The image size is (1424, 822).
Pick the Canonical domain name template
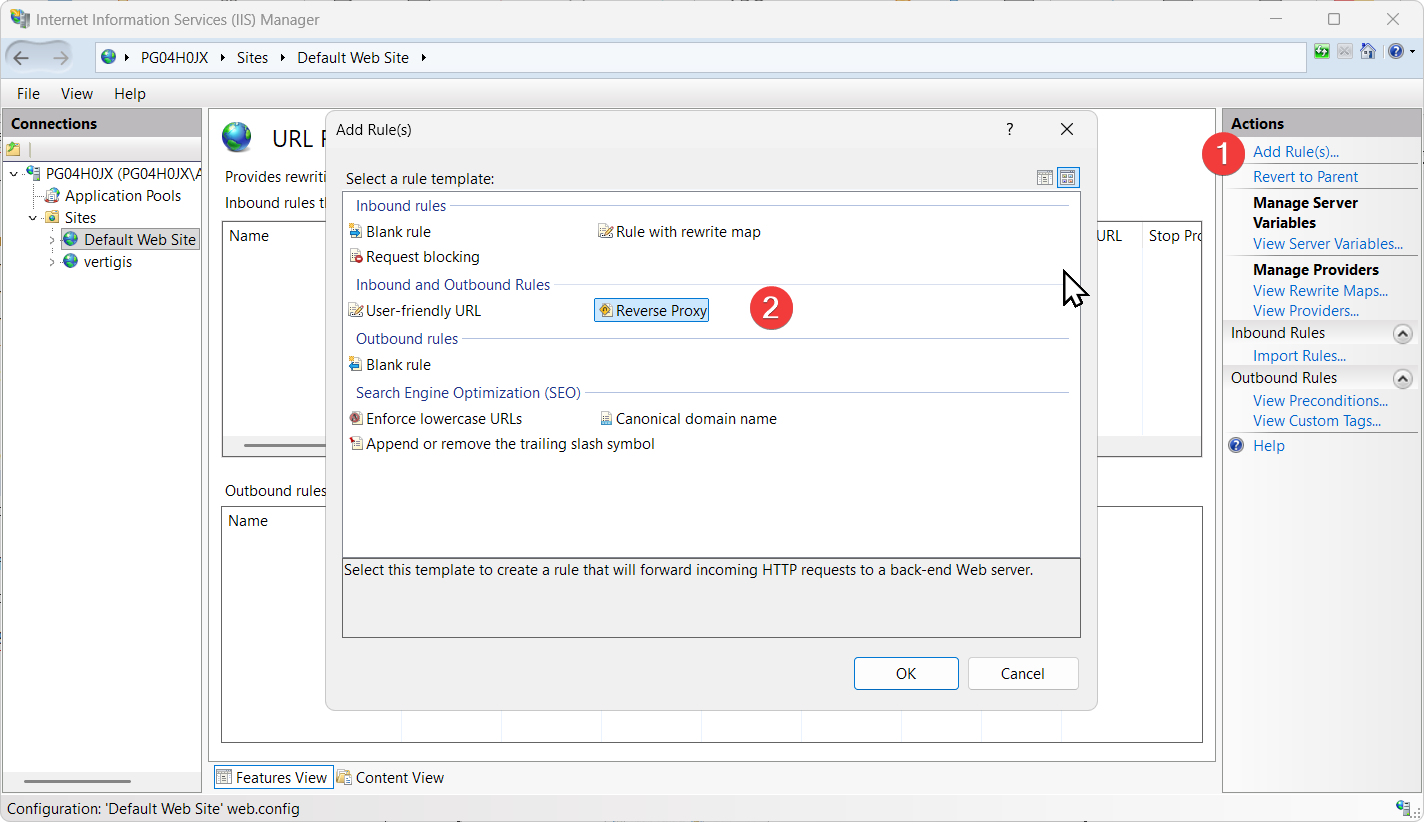click(x=688, y=419)
